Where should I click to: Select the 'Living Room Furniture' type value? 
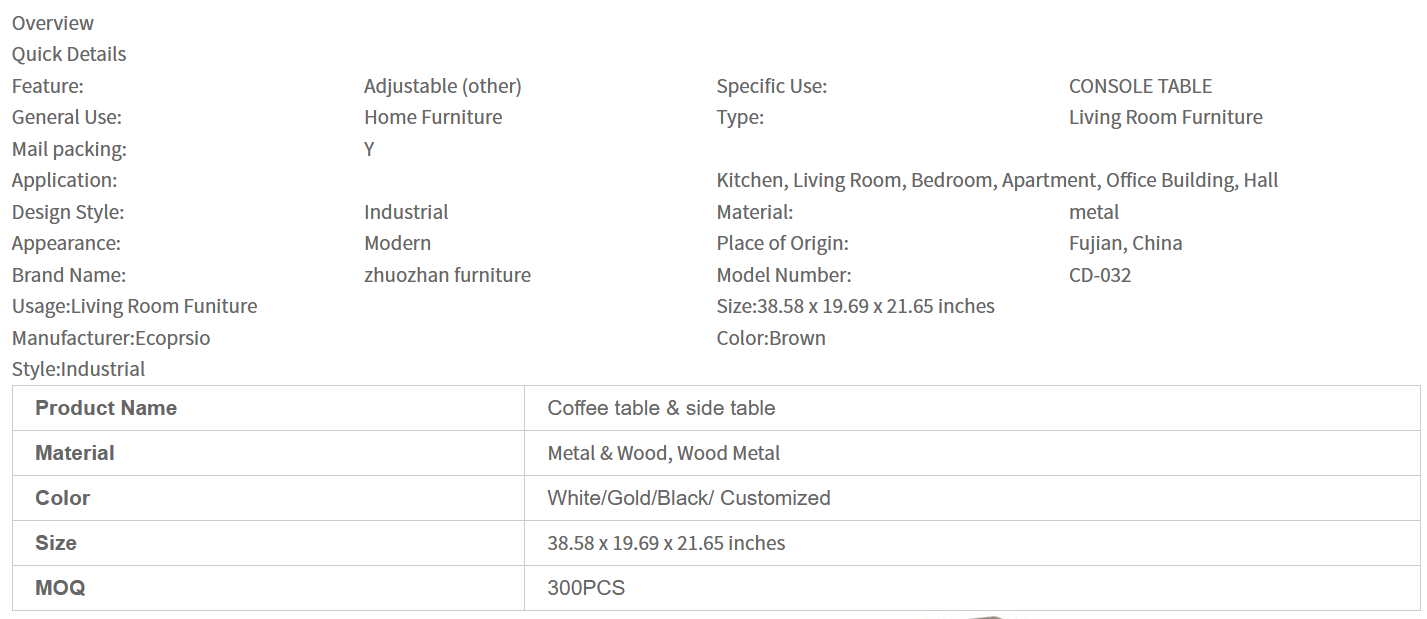pos(1165,117)
